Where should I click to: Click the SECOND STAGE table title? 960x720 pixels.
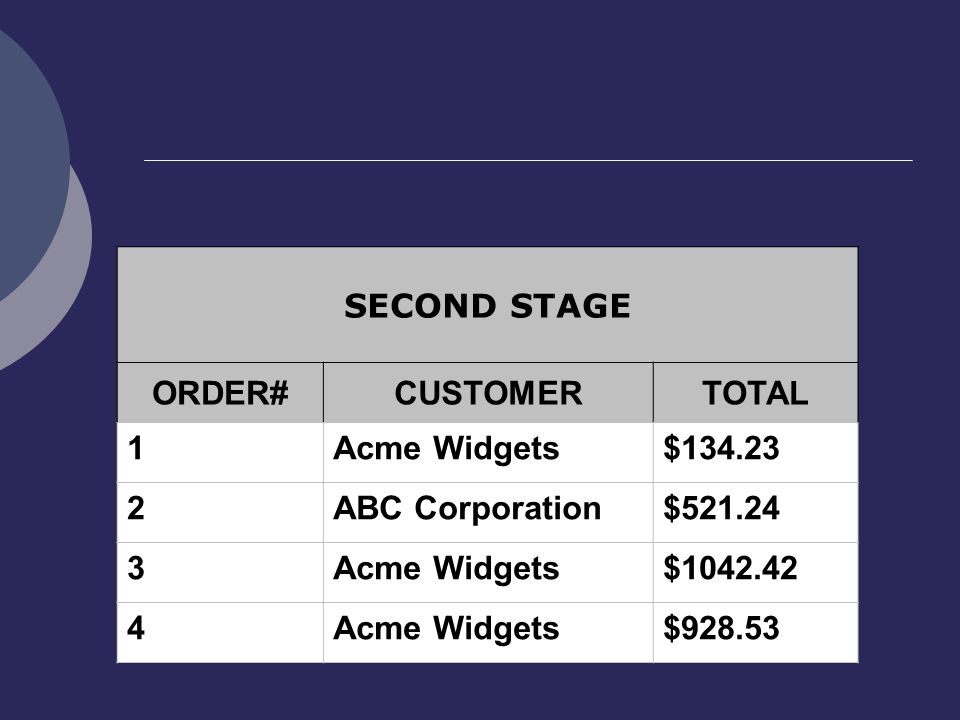tap(487, 306)
